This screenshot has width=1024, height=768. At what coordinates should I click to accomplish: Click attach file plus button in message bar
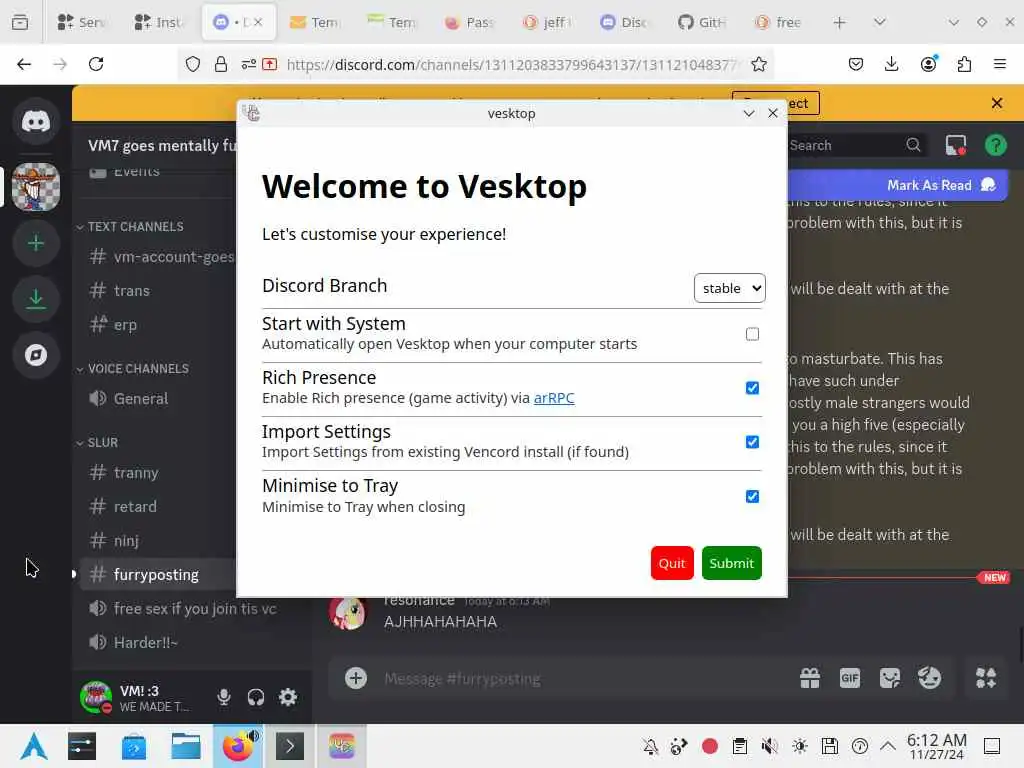click(x=356, y=678)
